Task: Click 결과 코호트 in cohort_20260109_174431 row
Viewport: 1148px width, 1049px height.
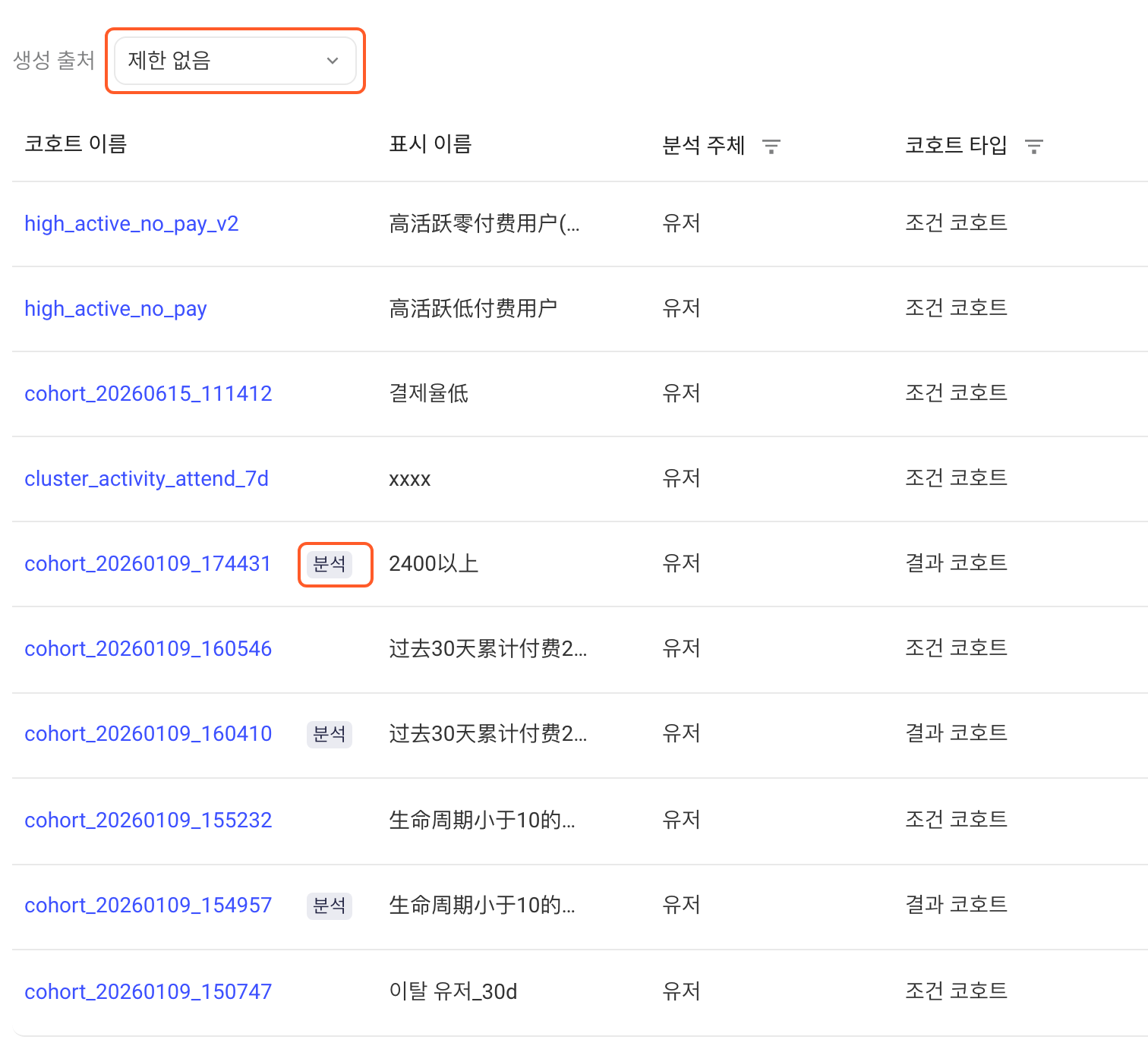Action: [956, 563]
